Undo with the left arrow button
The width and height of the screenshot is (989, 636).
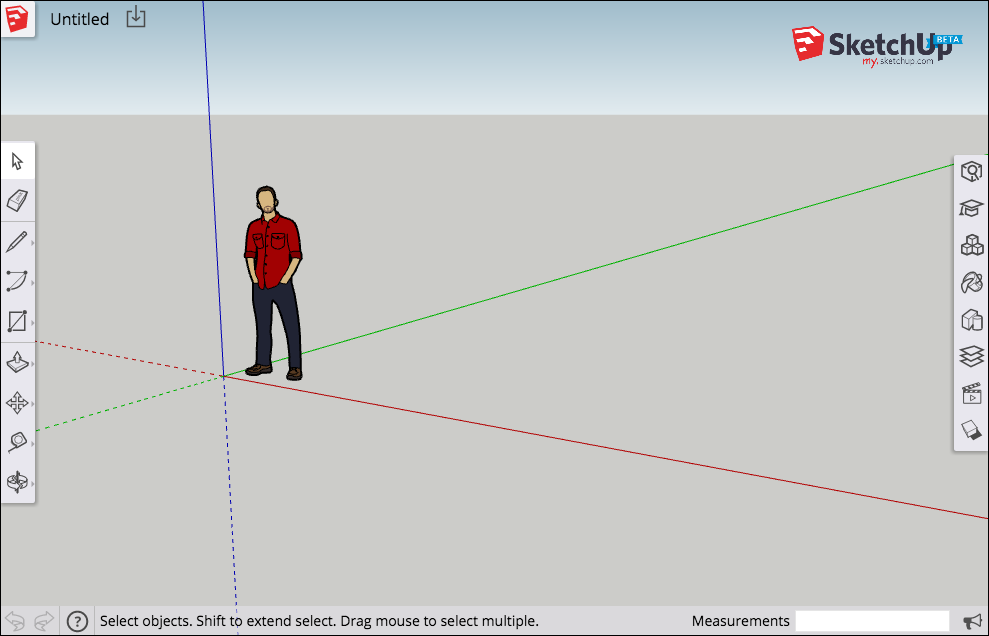pos(15,621)
